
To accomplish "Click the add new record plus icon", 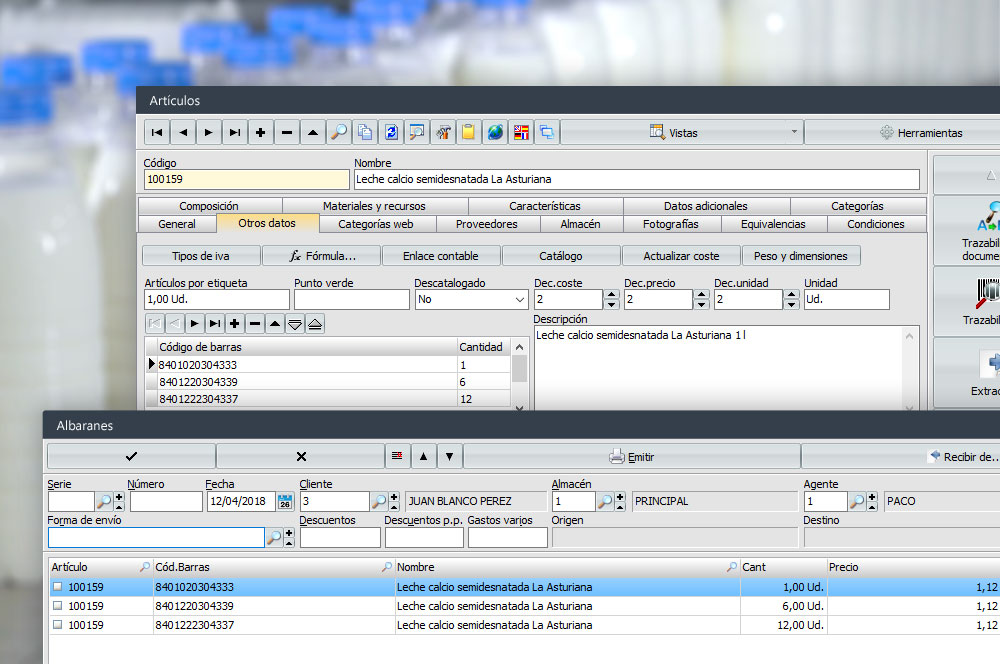I will pyautogui.click(x=261, y=132).
